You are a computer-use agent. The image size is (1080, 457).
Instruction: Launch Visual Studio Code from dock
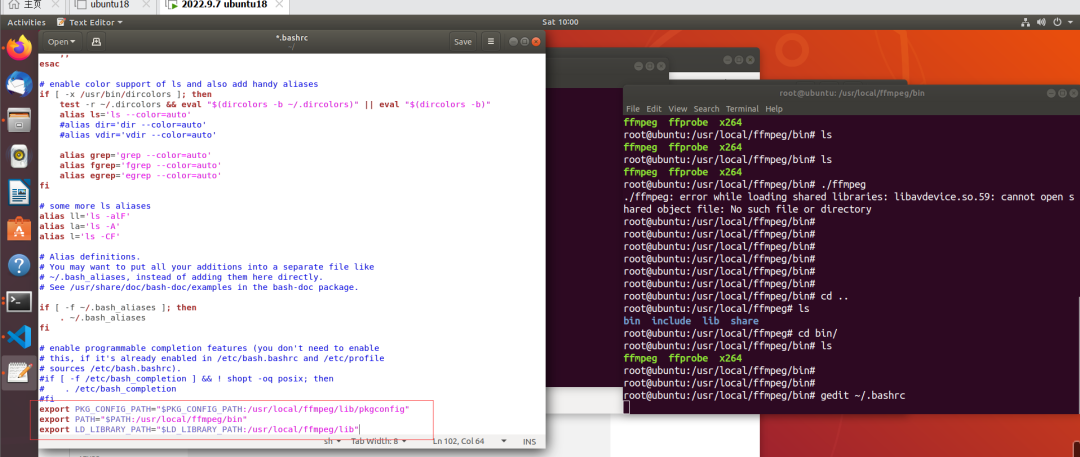18,337
